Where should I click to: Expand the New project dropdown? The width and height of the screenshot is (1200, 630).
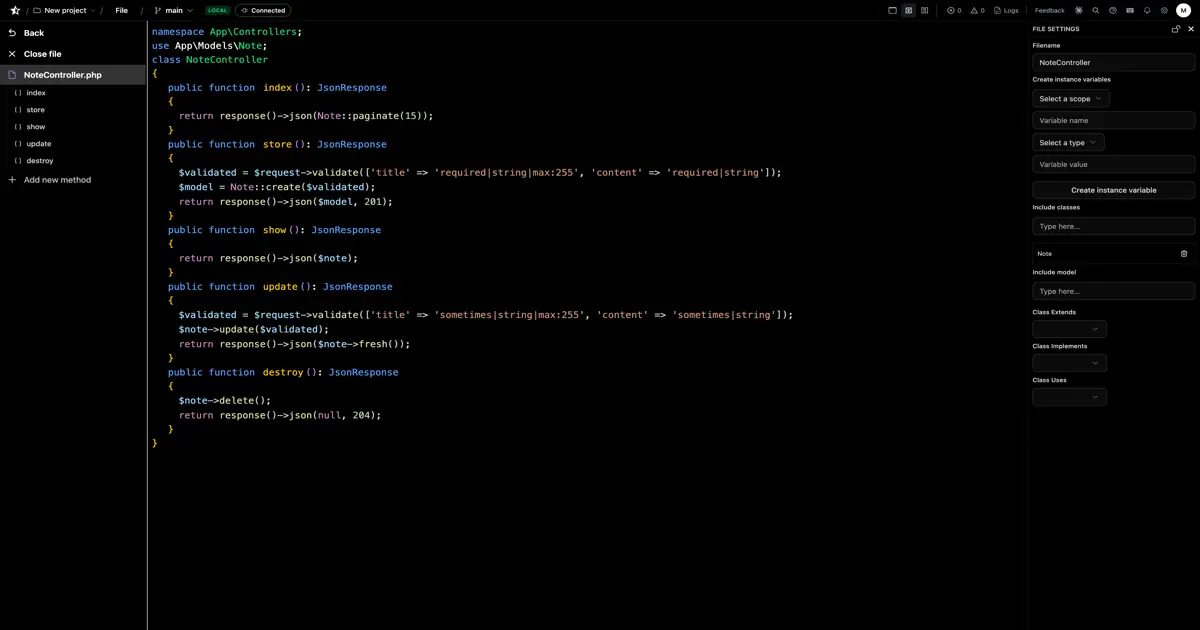(x=64, y=10)
